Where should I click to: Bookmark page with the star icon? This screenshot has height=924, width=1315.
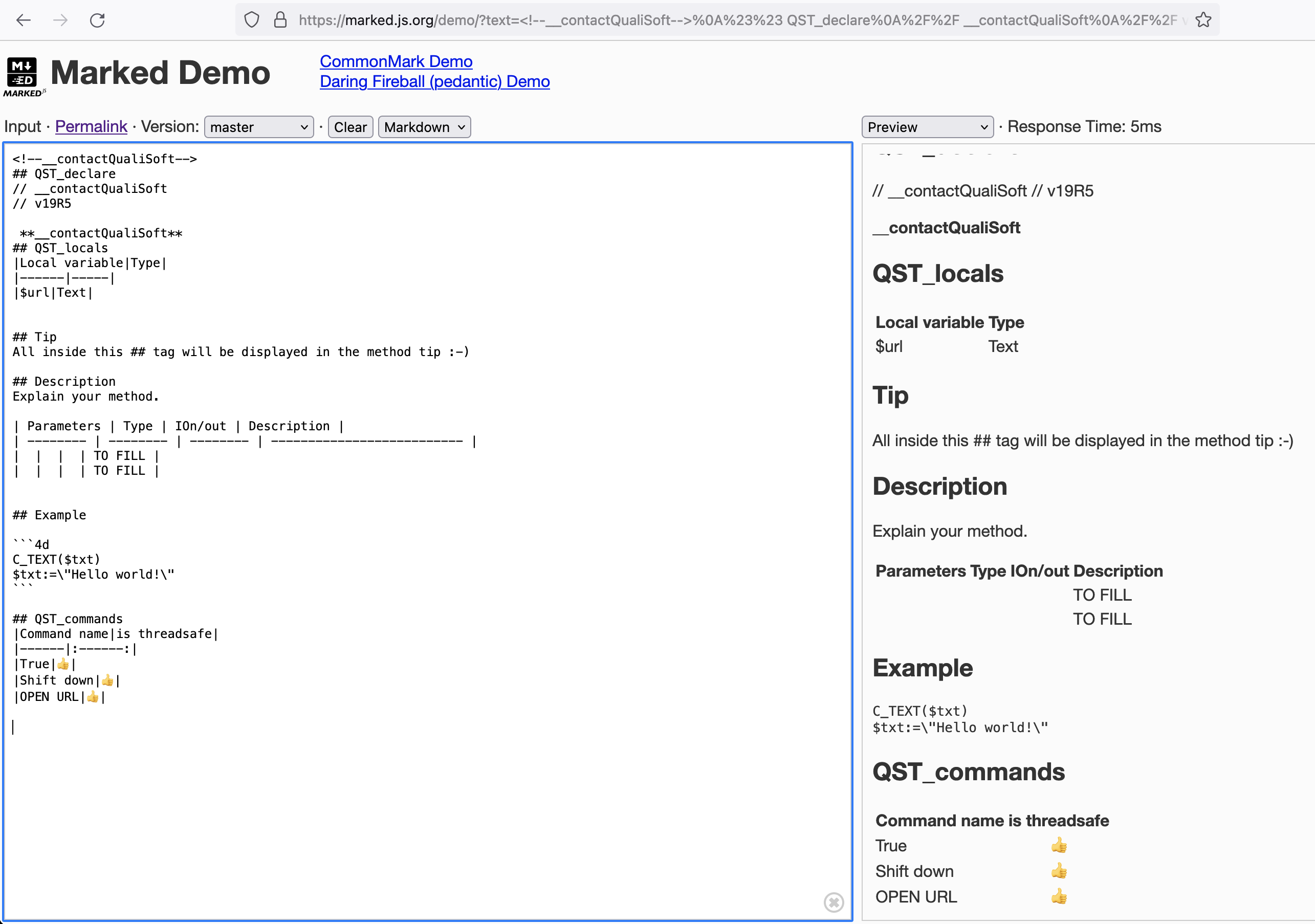(x=1203, y=20)
